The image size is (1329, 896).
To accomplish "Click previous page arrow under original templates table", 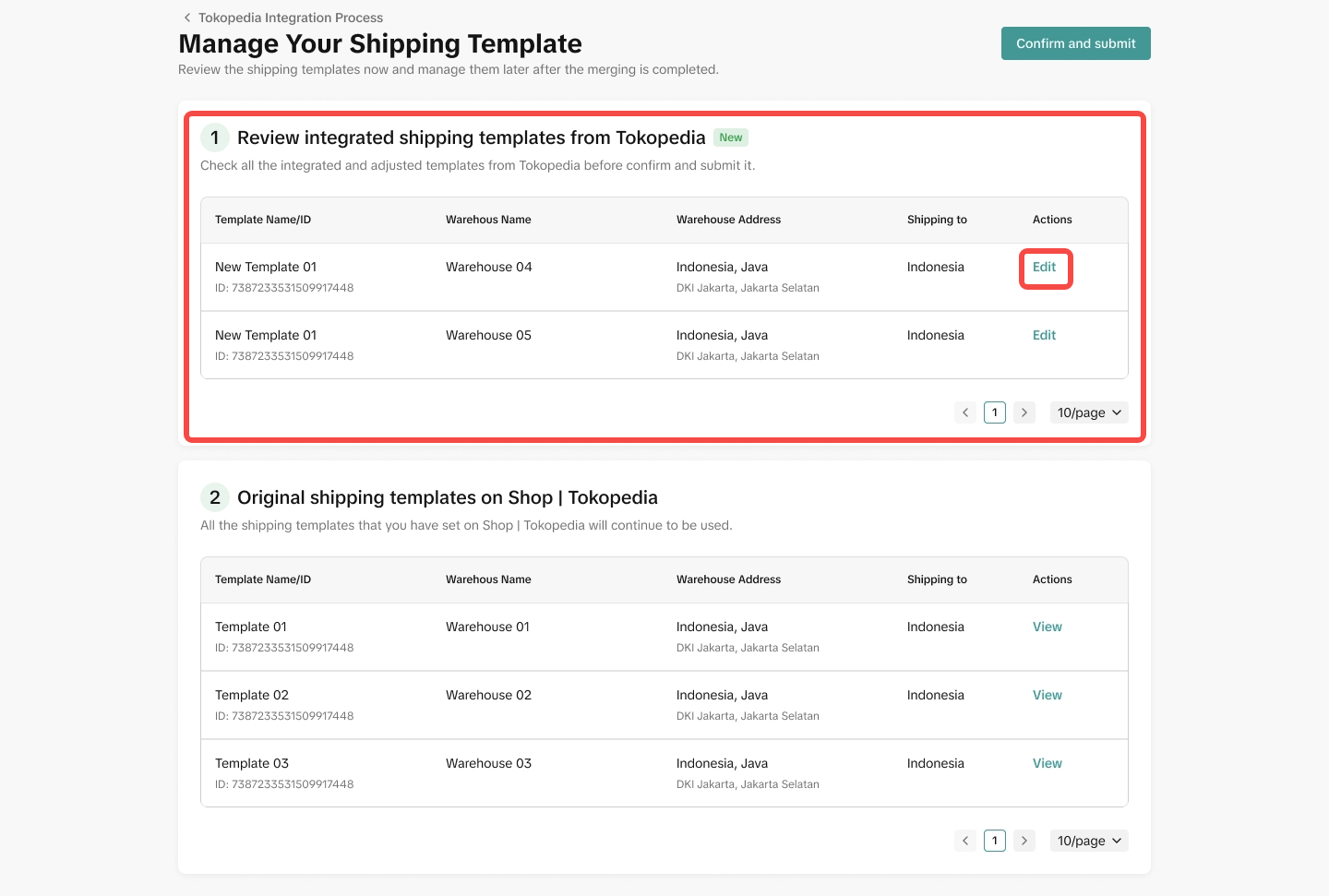I will click(x=965, y=841).
